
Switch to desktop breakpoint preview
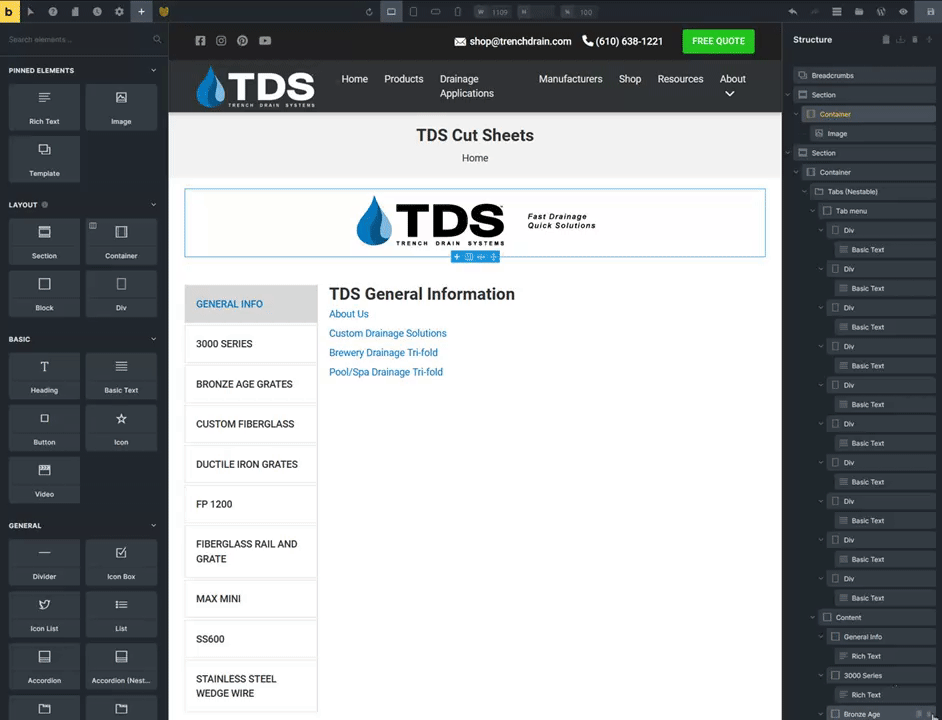click(x=391, y=11)
